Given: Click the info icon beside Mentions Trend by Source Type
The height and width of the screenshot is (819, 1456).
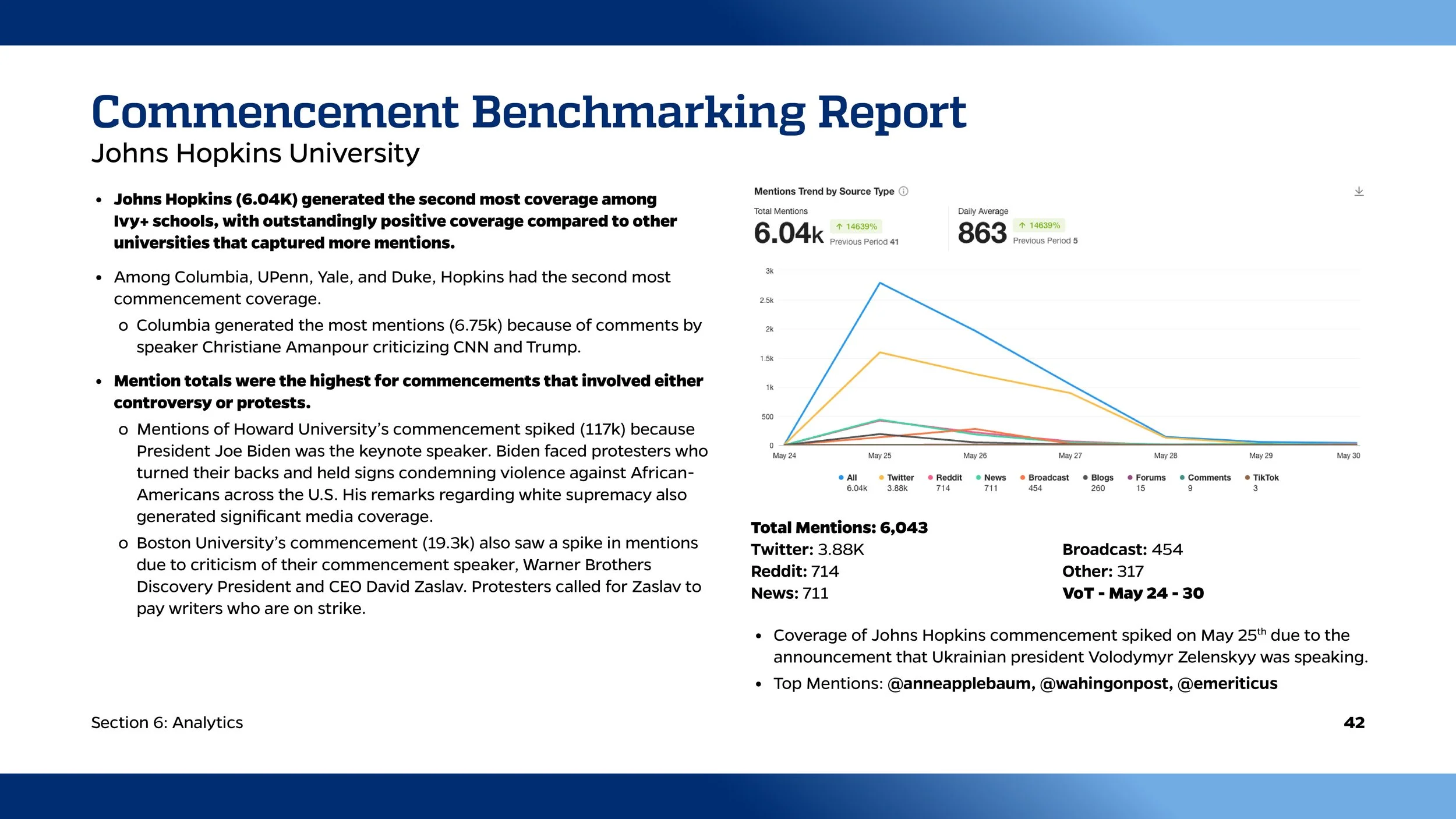Looking at the screenshot, I should 903,191.
